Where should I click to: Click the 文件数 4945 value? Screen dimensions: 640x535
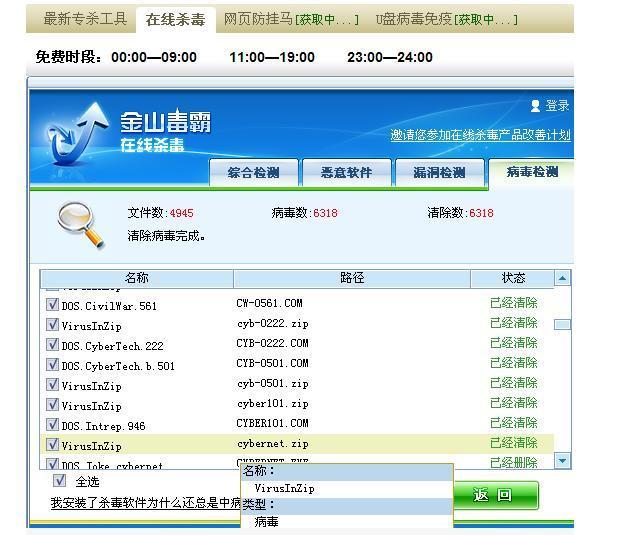click(x=182, y=213)
